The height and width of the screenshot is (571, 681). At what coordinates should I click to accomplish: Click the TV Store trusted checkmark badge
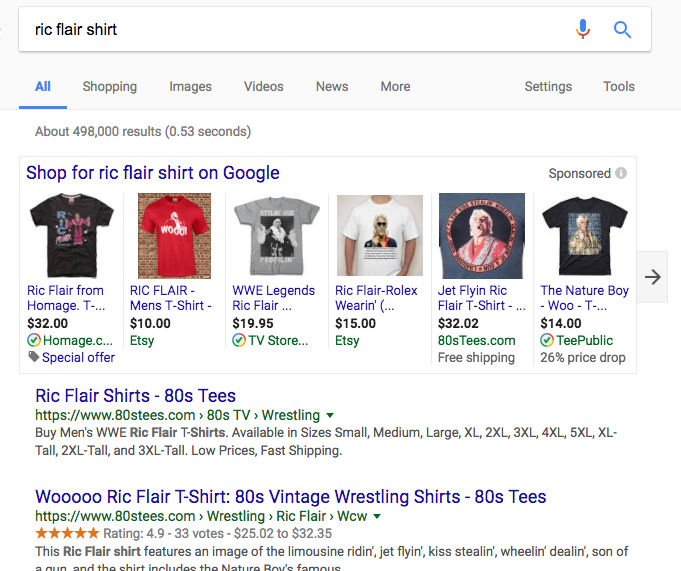[x=239, y=340]
